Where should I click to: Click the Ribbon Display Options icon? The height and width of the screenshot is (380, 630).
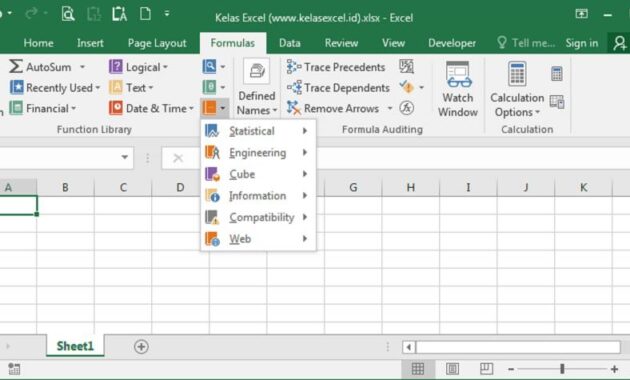click(x=581, y=14)
